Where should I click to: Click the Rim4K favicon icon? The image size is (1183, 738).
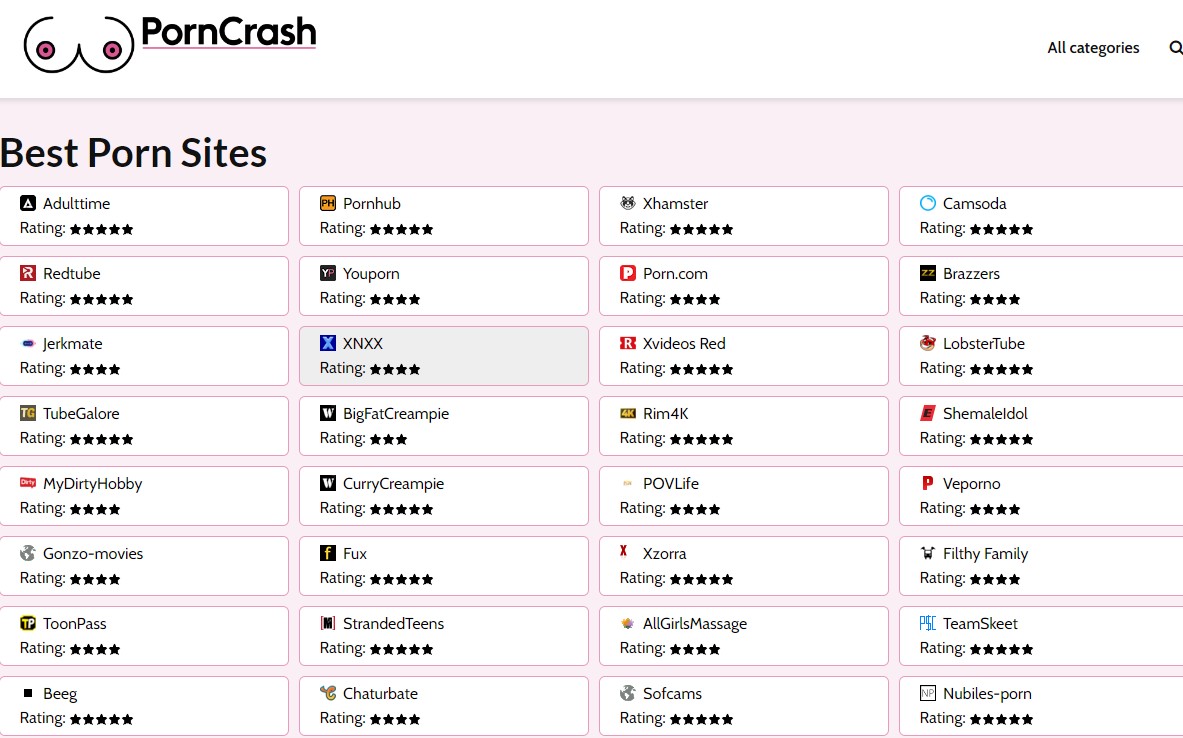point(628,413)
